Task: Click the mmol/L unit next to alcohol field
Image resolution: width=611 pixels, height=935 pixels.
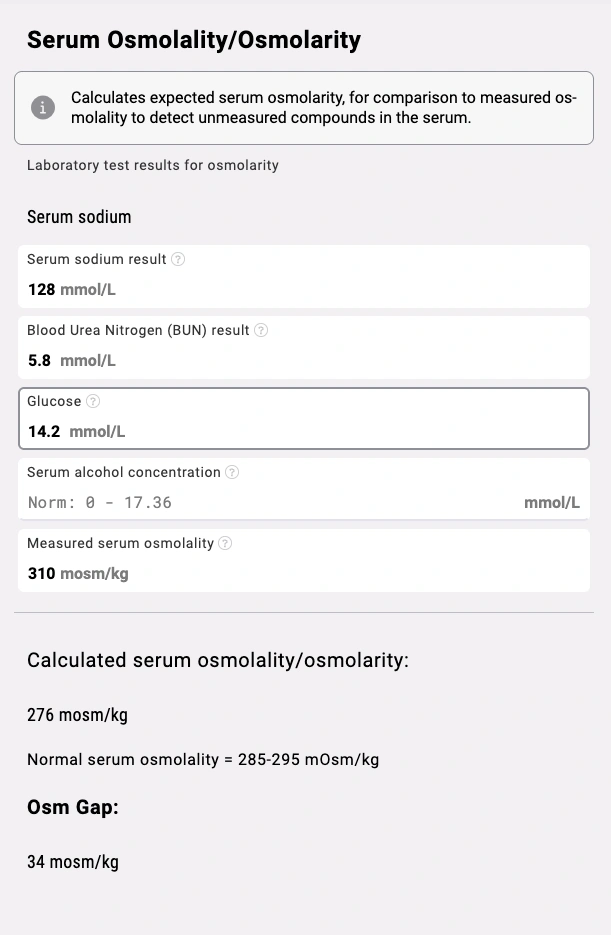Action: (553, 502)
